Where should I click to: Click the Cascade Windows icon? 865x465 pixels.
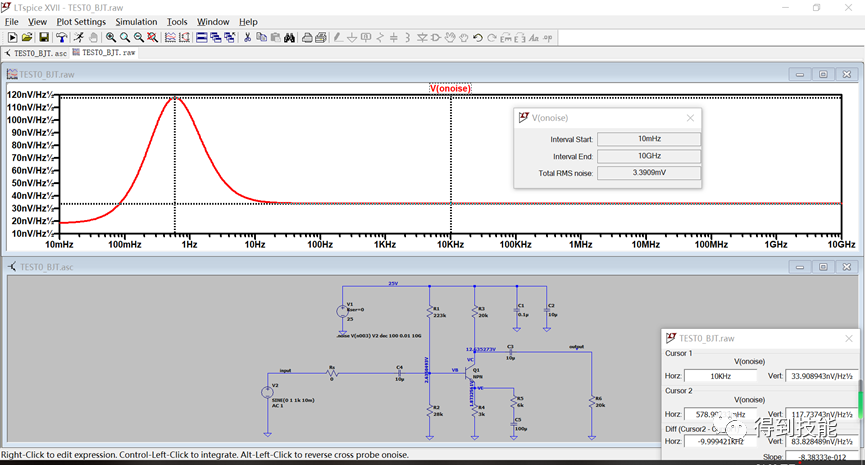tap(216, 38)
